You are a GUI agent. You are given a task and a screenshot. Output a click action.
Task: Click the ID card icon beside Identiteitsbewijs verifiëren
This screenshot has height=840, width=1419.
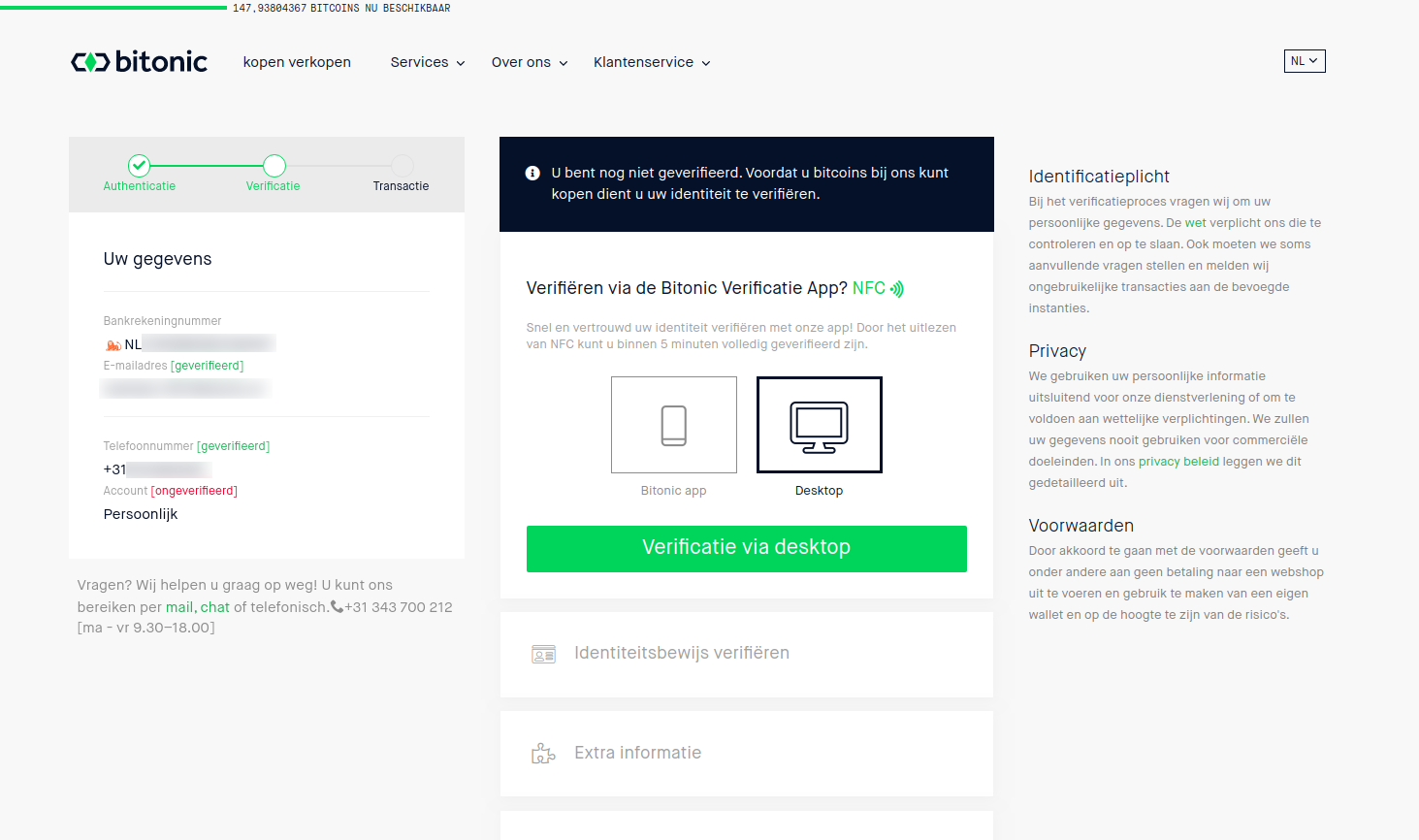[x=543, y=655]
